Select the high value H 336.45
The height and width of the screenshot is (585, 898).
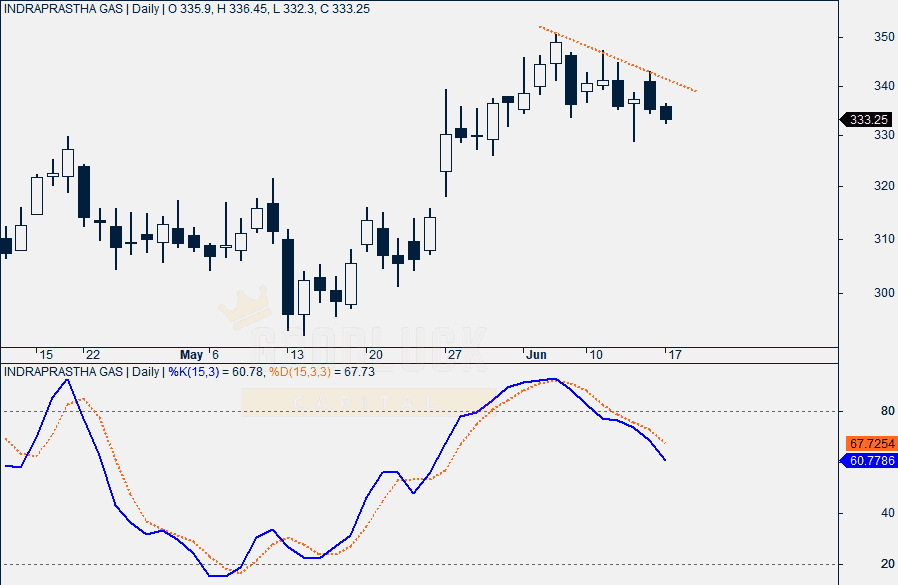coord(242,9)
